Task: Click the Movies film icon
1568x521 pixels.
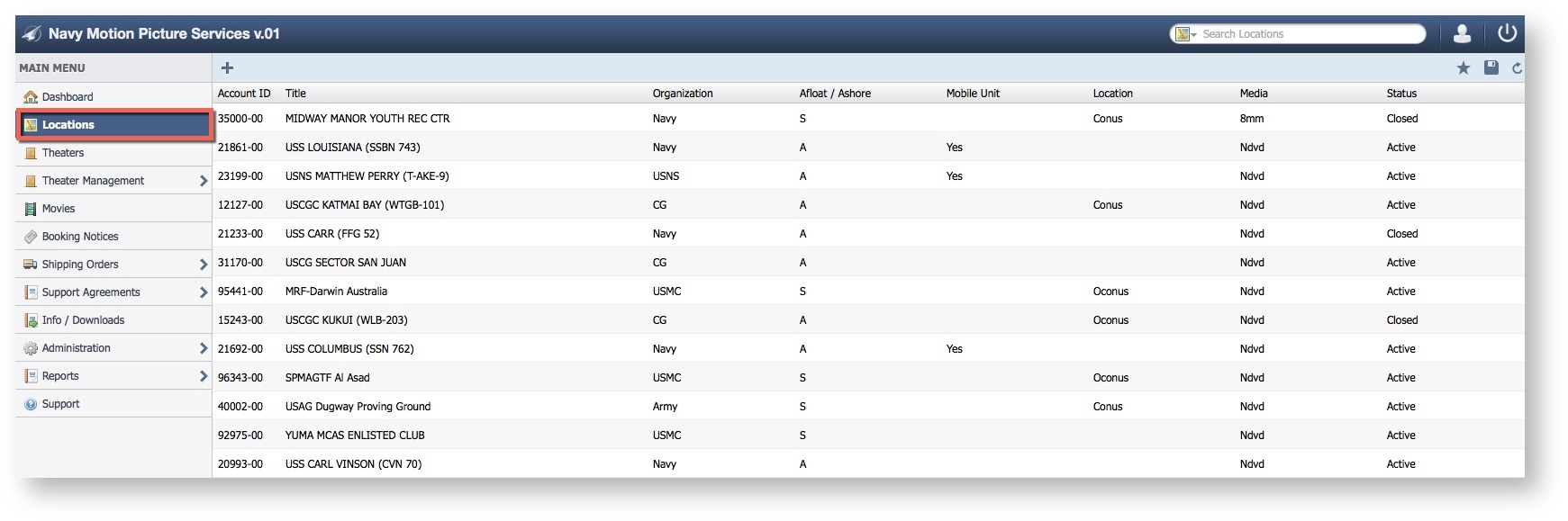Action: pyautogui.click(x=31, y=209)
